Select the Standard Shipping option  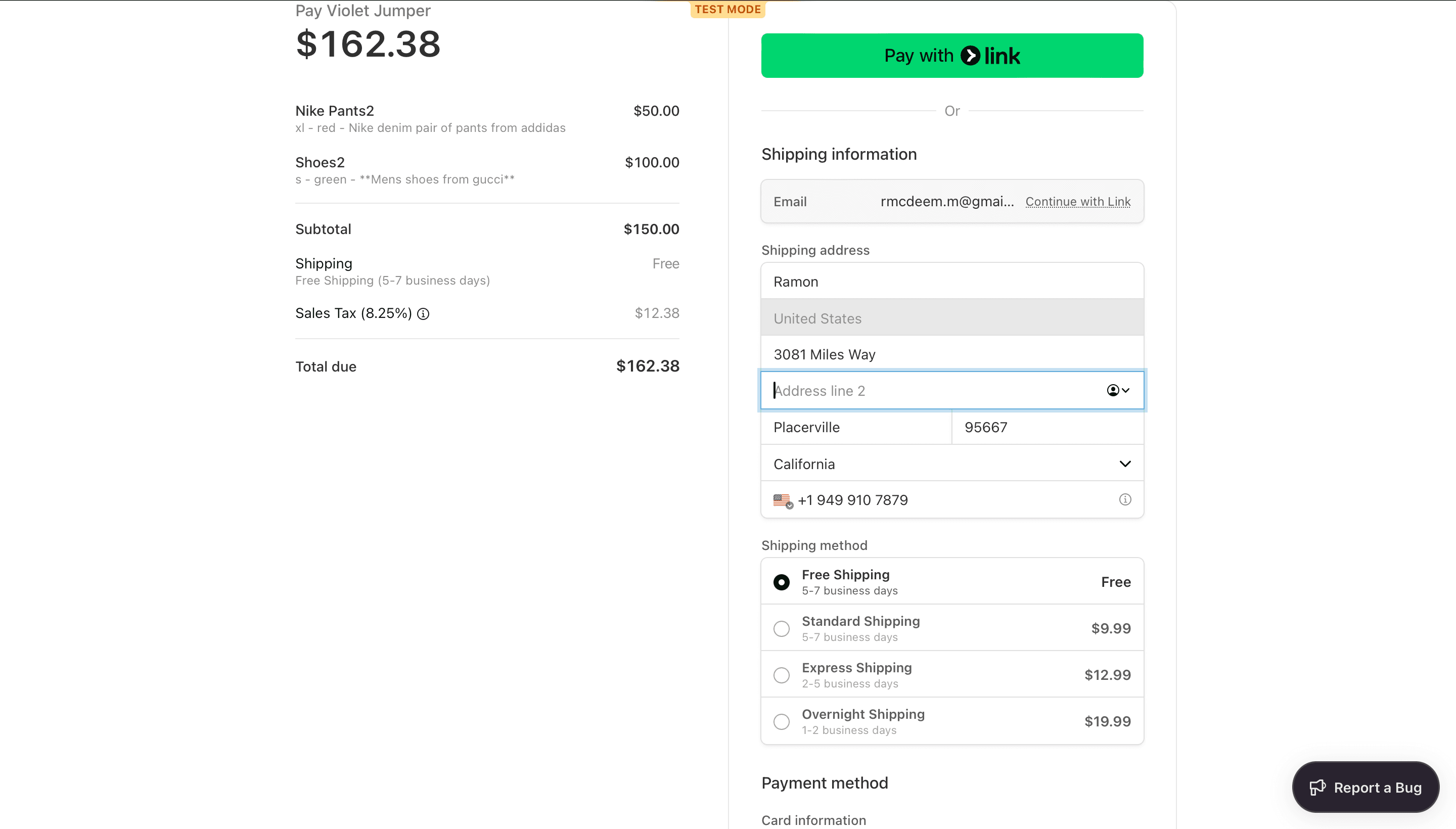781,628
